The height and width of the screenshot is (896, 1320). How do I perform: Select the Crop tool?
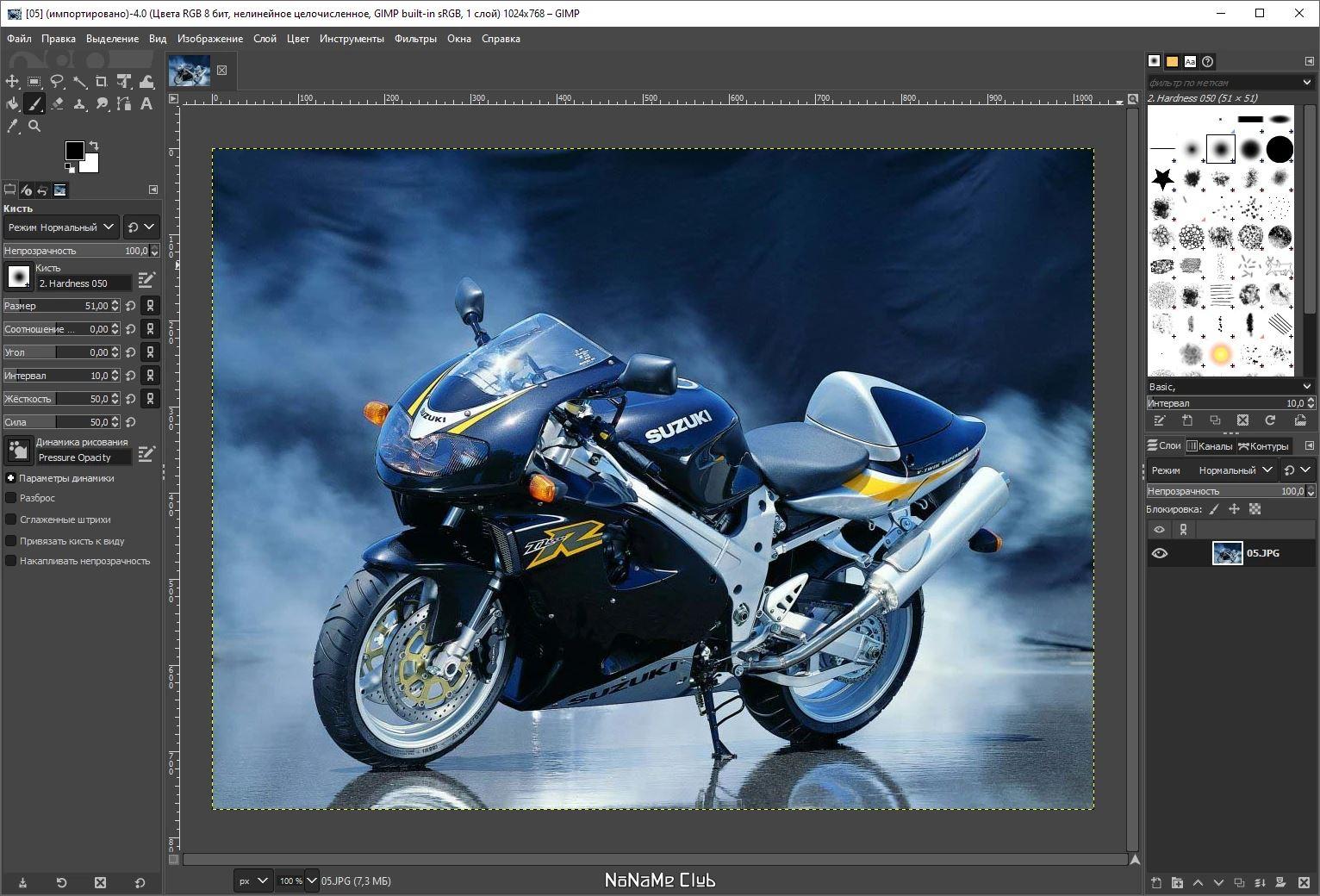click(x=102, y=81)
